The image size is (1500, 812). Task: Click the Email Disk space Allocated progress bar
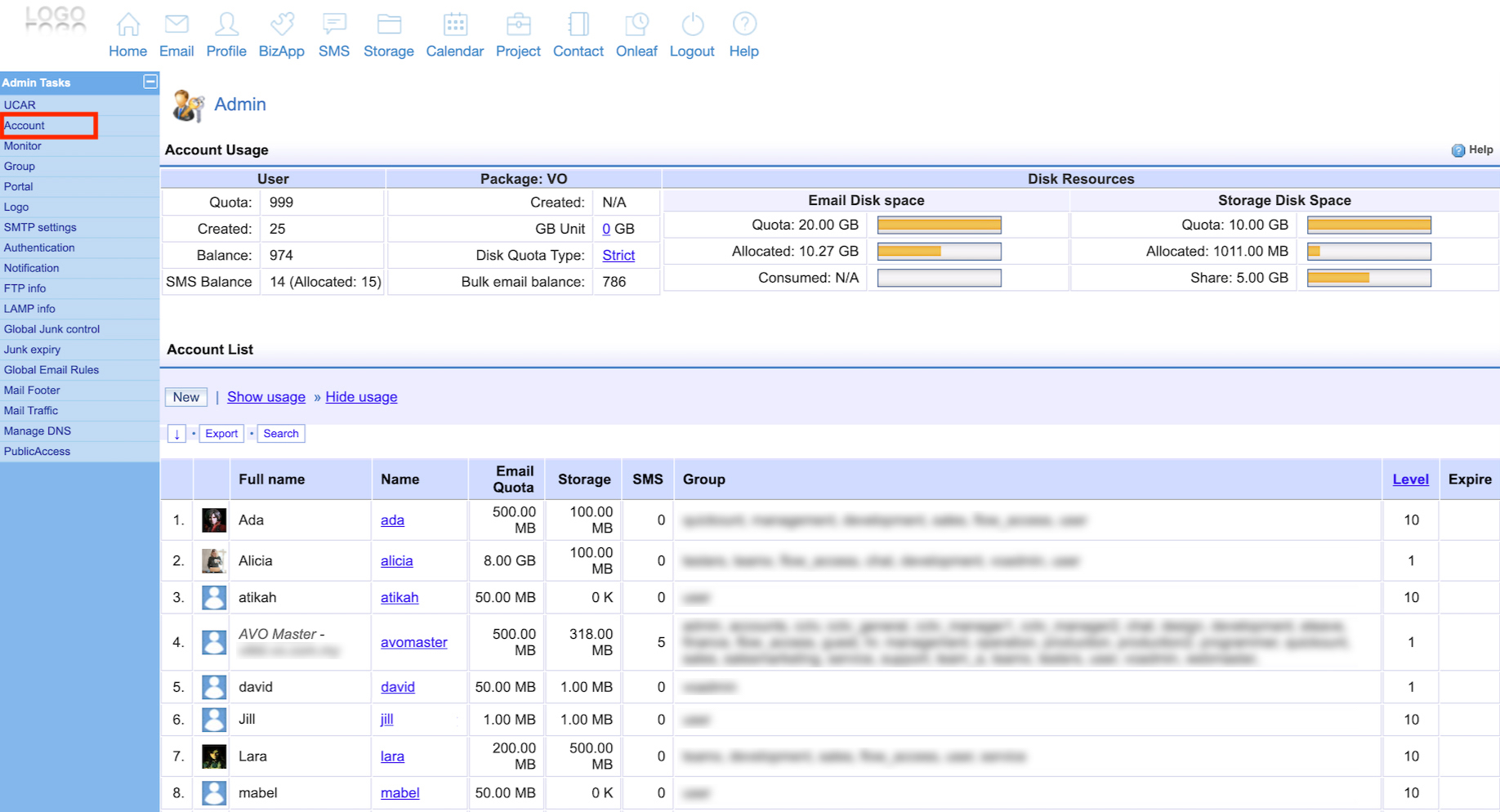[x=939, y=252]
